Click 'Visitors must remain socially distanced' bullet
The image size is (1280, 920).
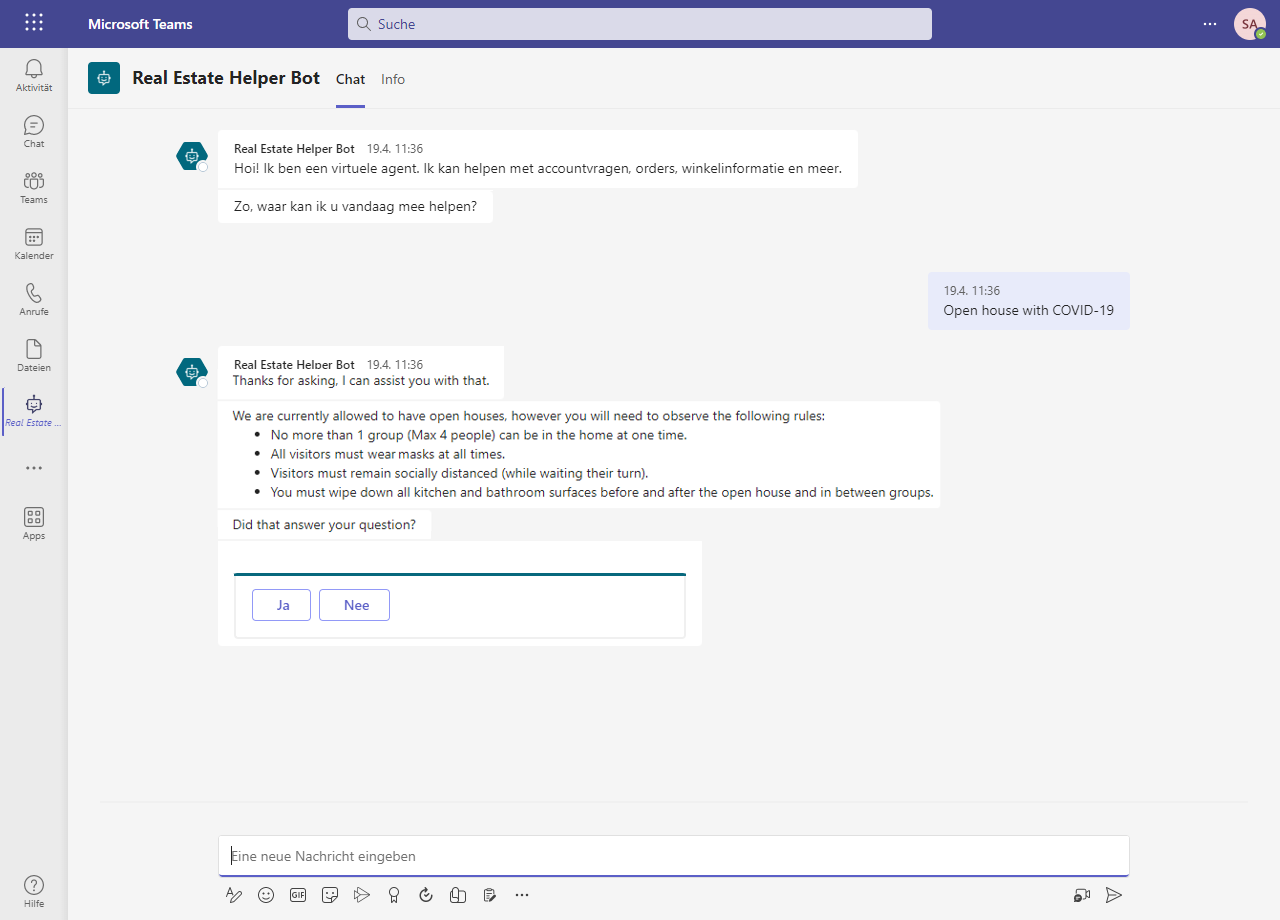point(459,473)
